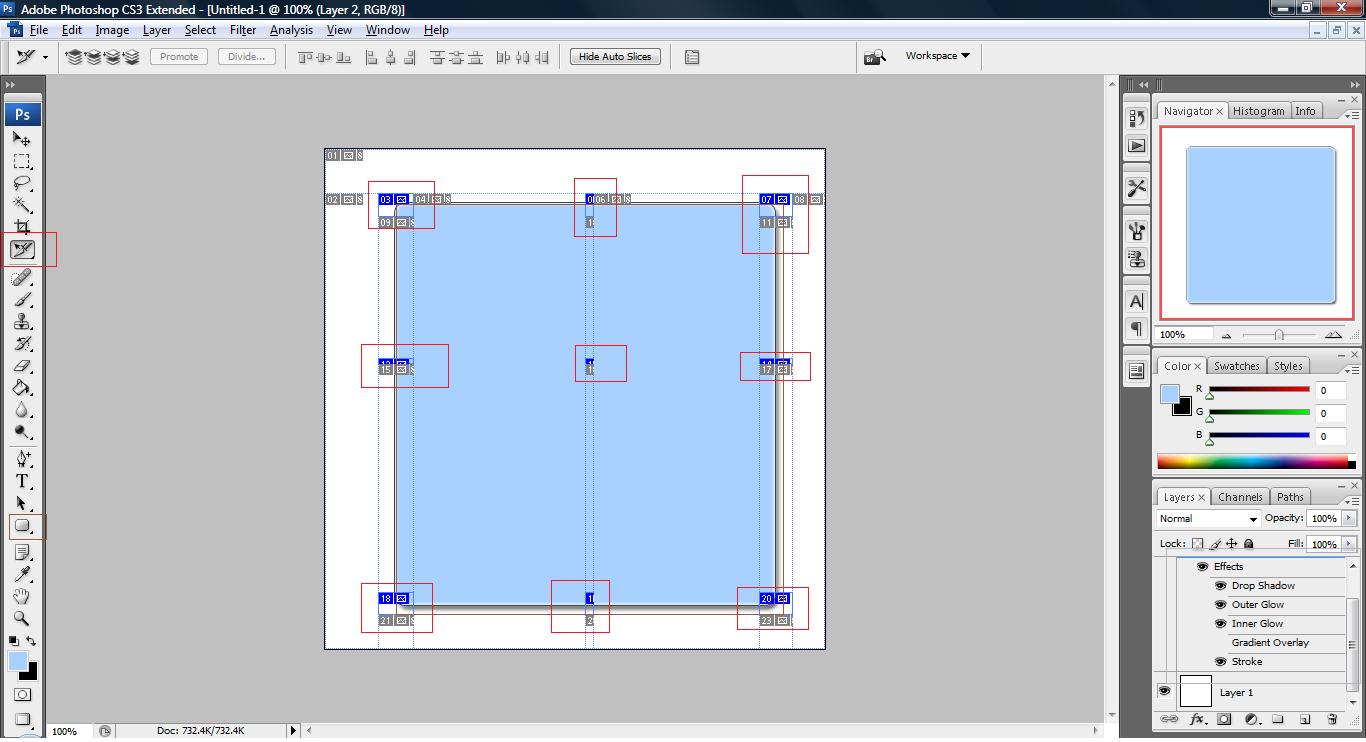Click Quick Mask mode icon
The width and height of the screenshot is (1366, 742).
tap(22, 695)
